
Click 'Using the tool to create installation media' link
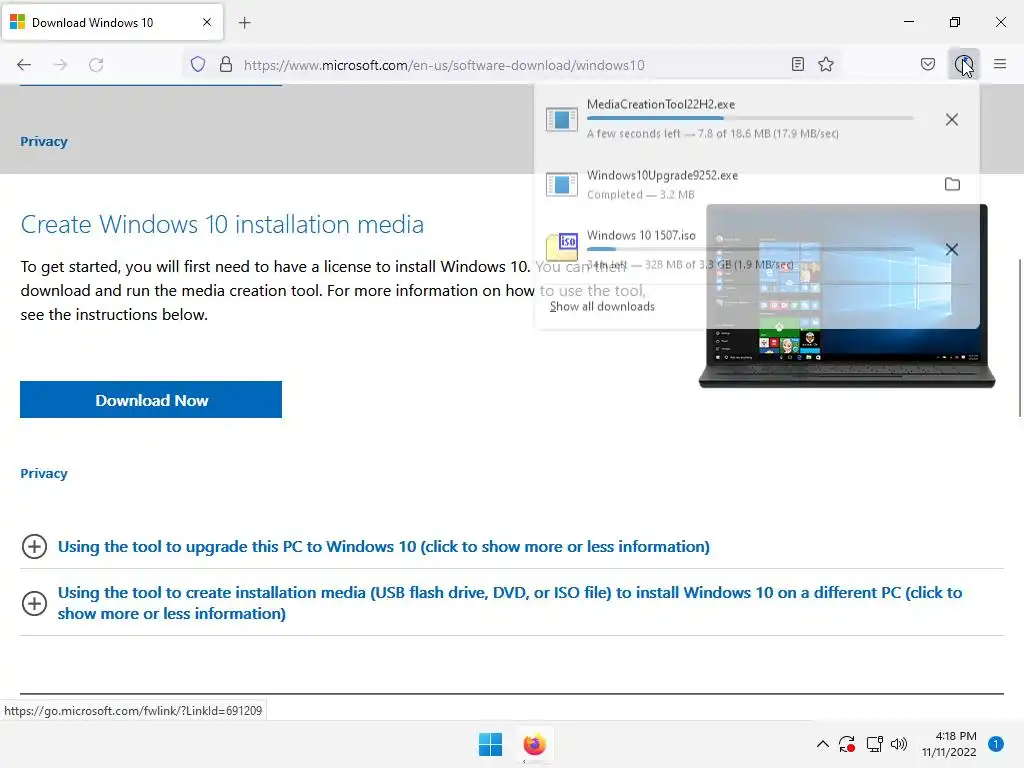pos(510,603)
